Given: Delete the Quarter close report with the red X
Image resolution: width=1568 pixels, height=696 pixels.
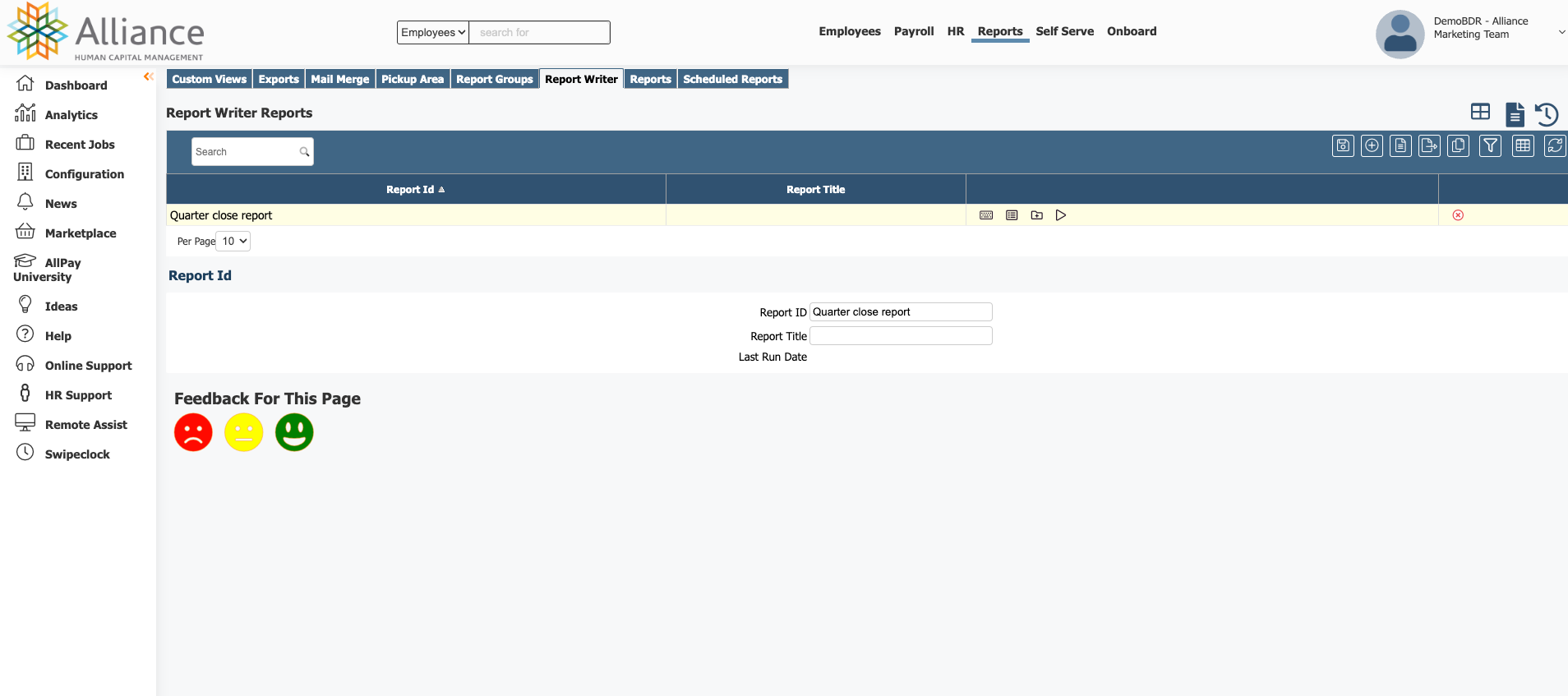Looking at the screenshot, I should click(x=1458, y=215).
